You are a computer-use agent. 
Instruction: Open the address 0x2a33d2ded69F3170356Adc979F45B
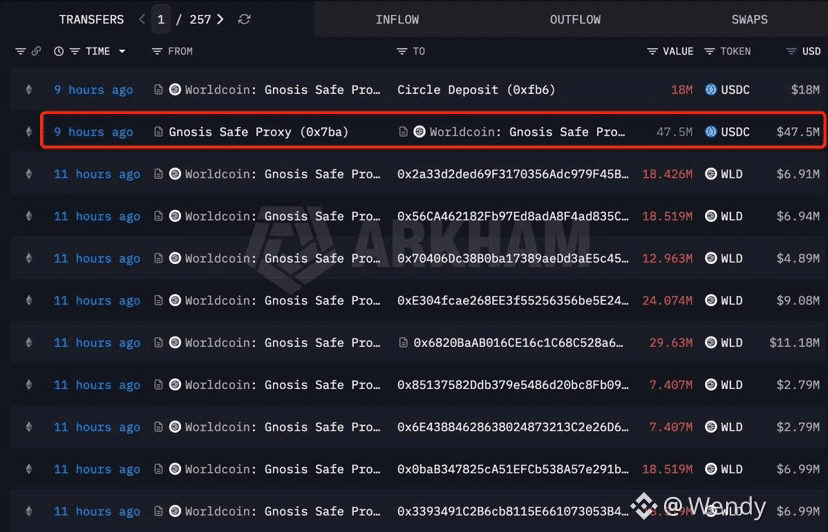click(513, 174)
